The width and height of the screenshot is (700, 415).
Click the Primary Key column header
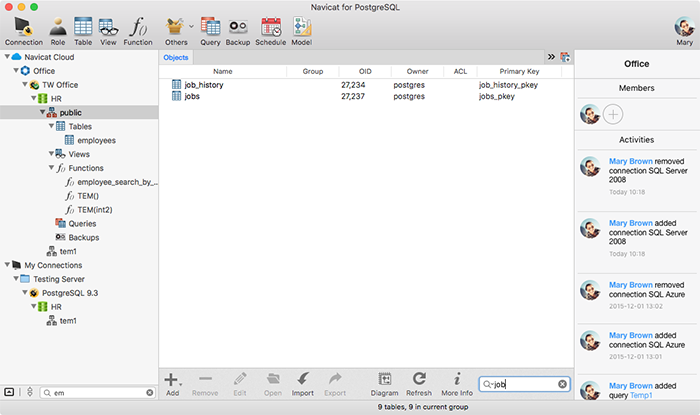tap(519, 71)
